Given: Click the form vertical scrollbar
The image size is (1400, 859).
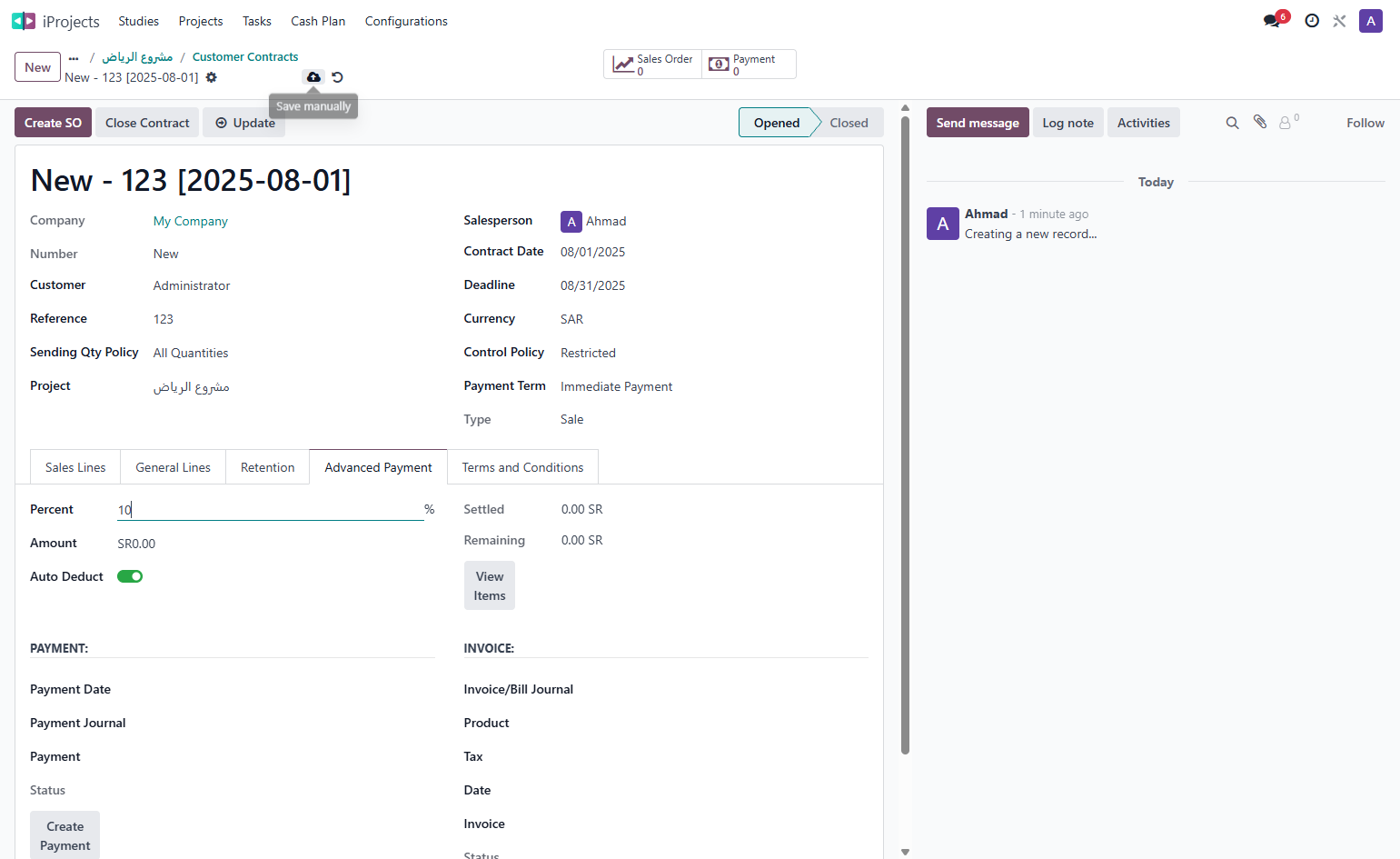Looking at the screenshot, I should pos(905,436).
